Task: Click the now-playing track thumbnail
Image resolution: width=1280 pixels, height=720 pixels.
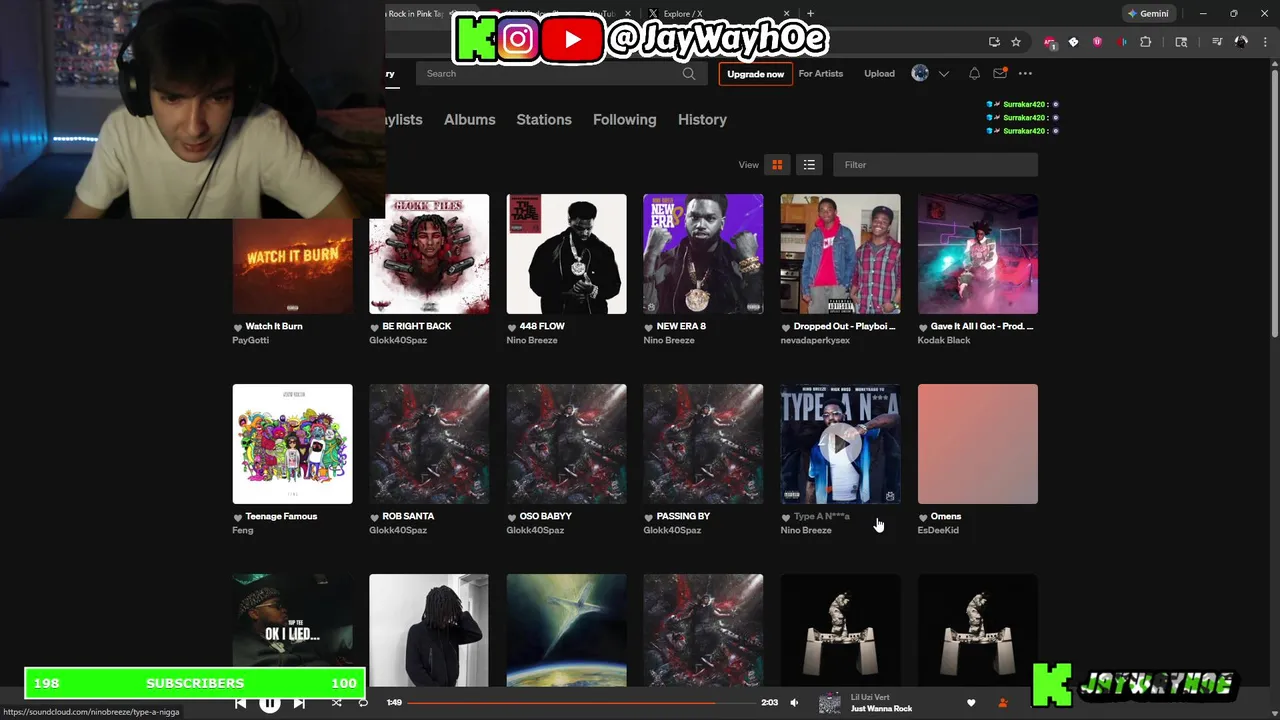Action: (830, 703)
